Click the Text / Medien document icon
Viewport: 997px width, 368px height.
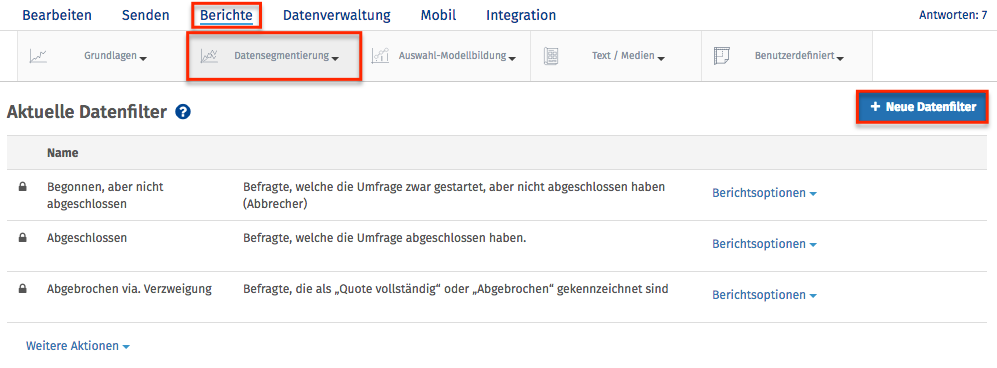551,56
